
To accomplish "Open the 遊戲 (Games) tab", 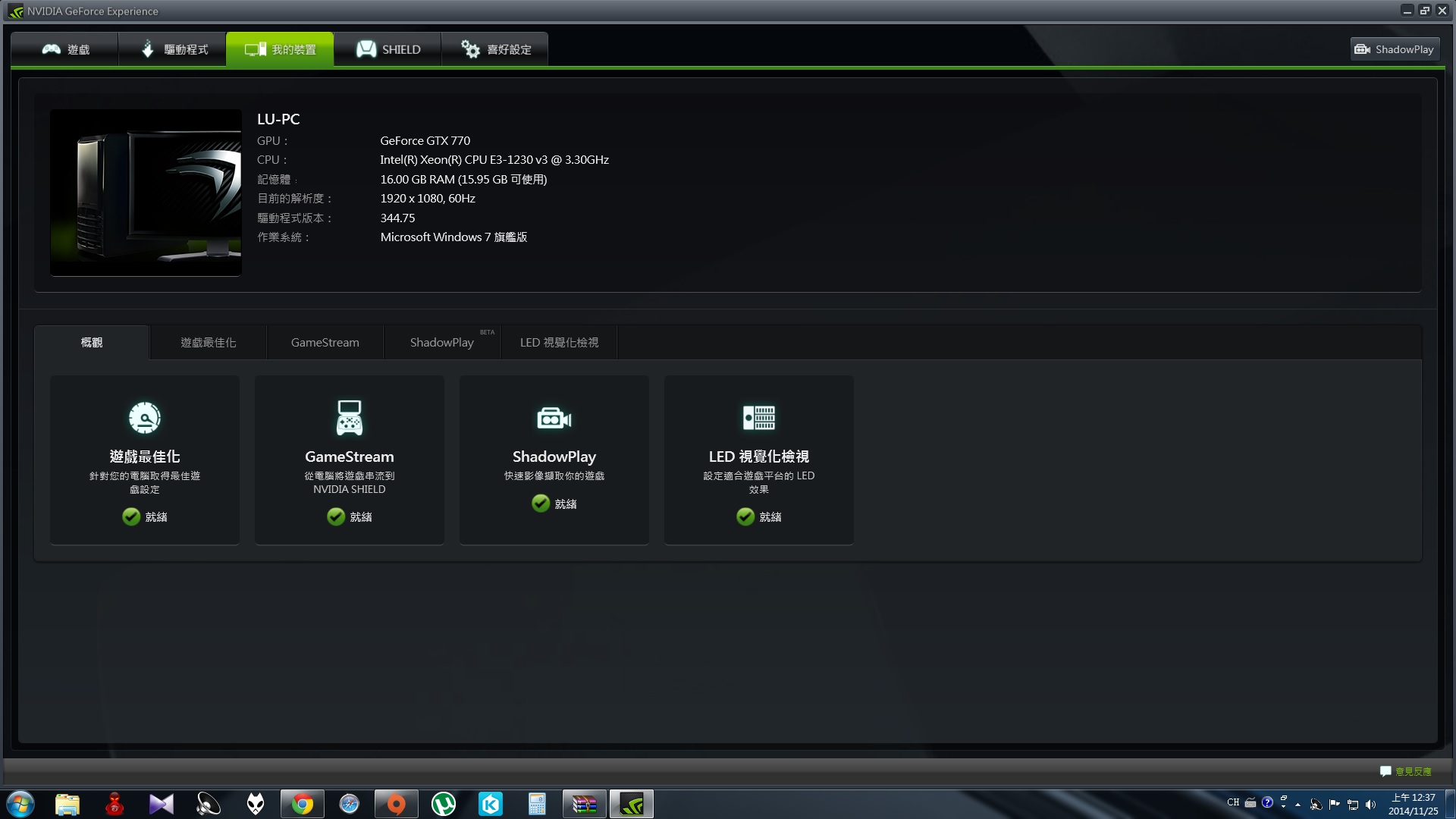I will click(65, 49).
